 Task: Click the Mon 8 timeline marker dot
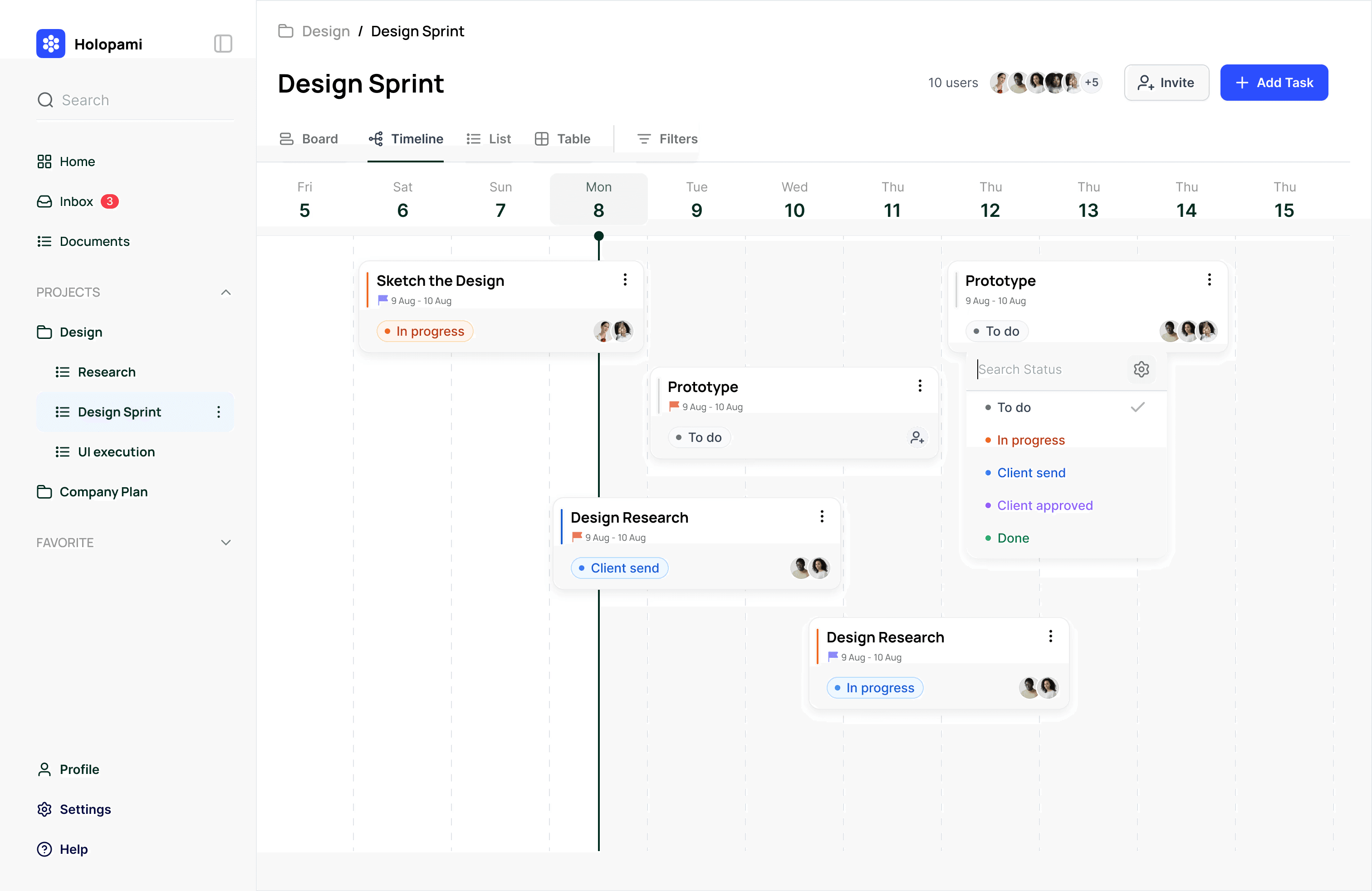[x=598, y=236]
